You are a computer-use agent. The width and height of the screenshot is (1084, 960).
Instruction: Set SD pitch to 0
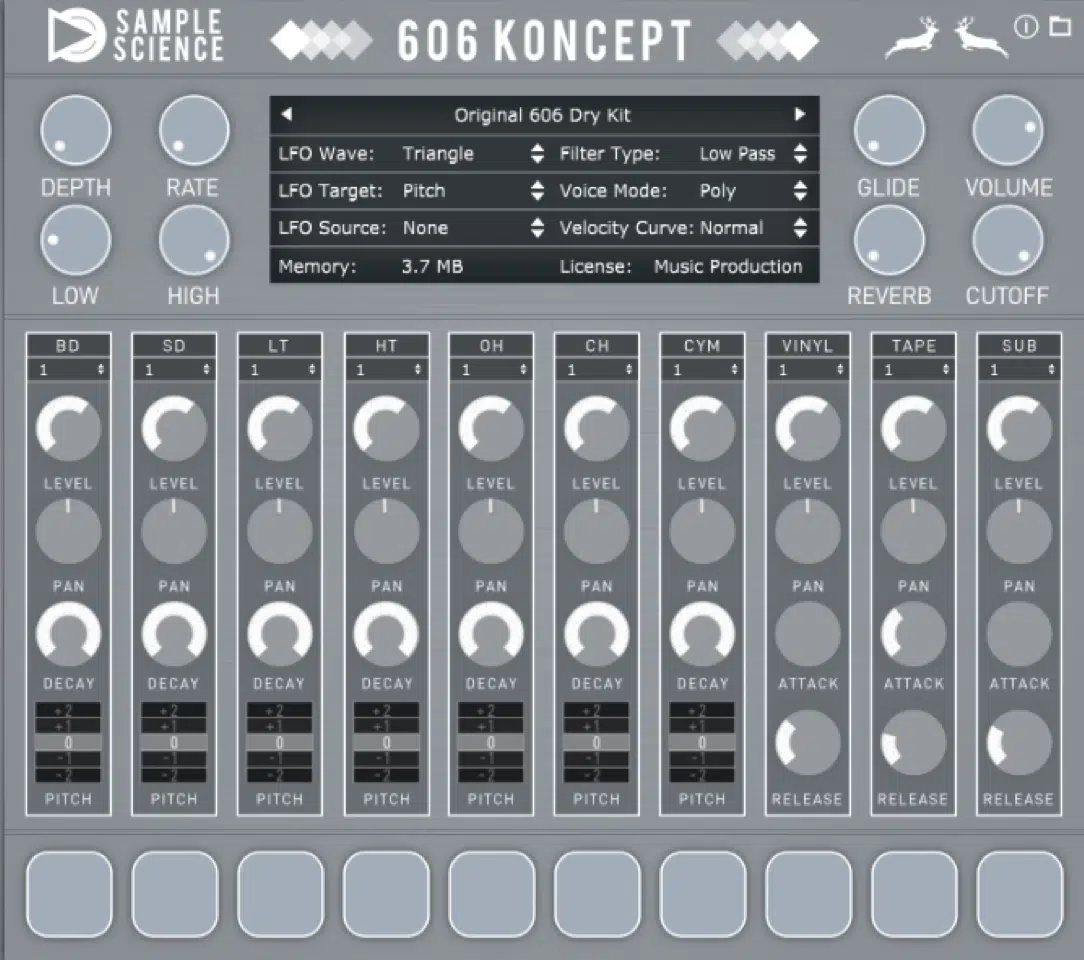pyautogui.click(x=174, y=743)
